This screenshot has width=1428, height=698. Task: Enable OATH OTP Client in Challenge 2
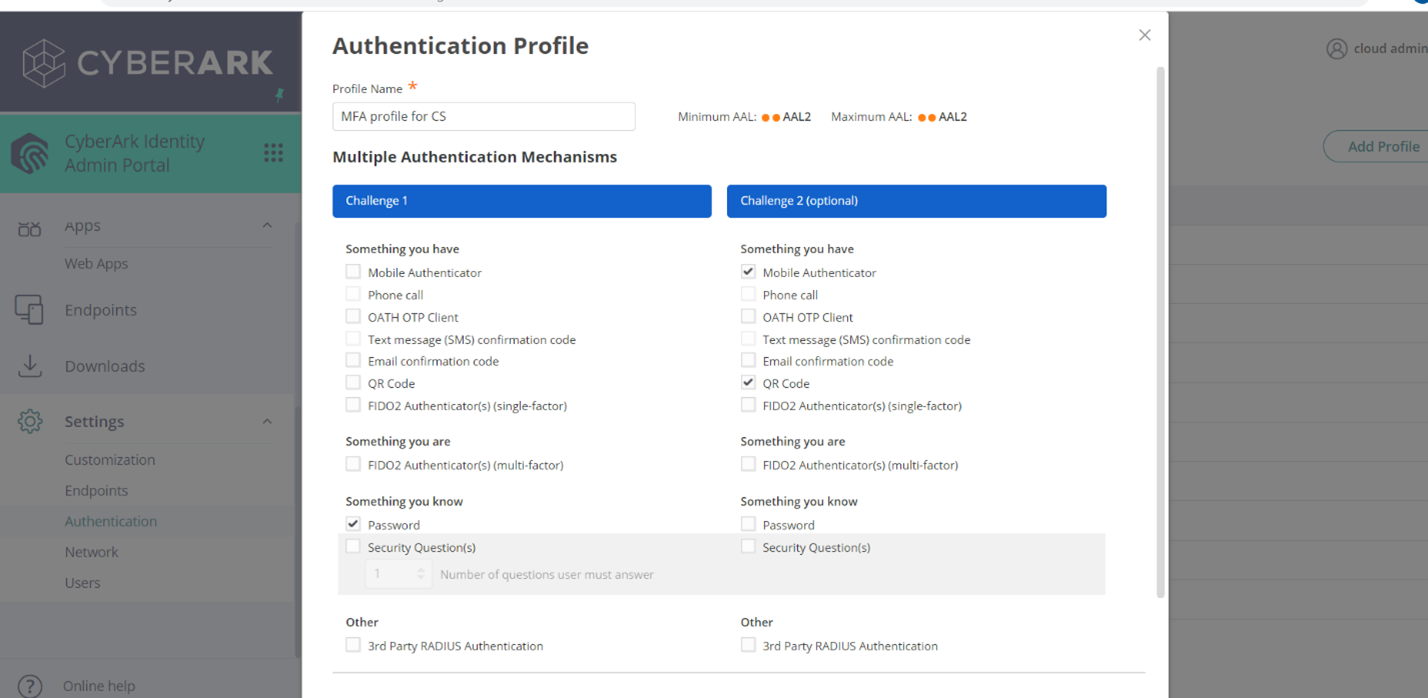point(748,316)
